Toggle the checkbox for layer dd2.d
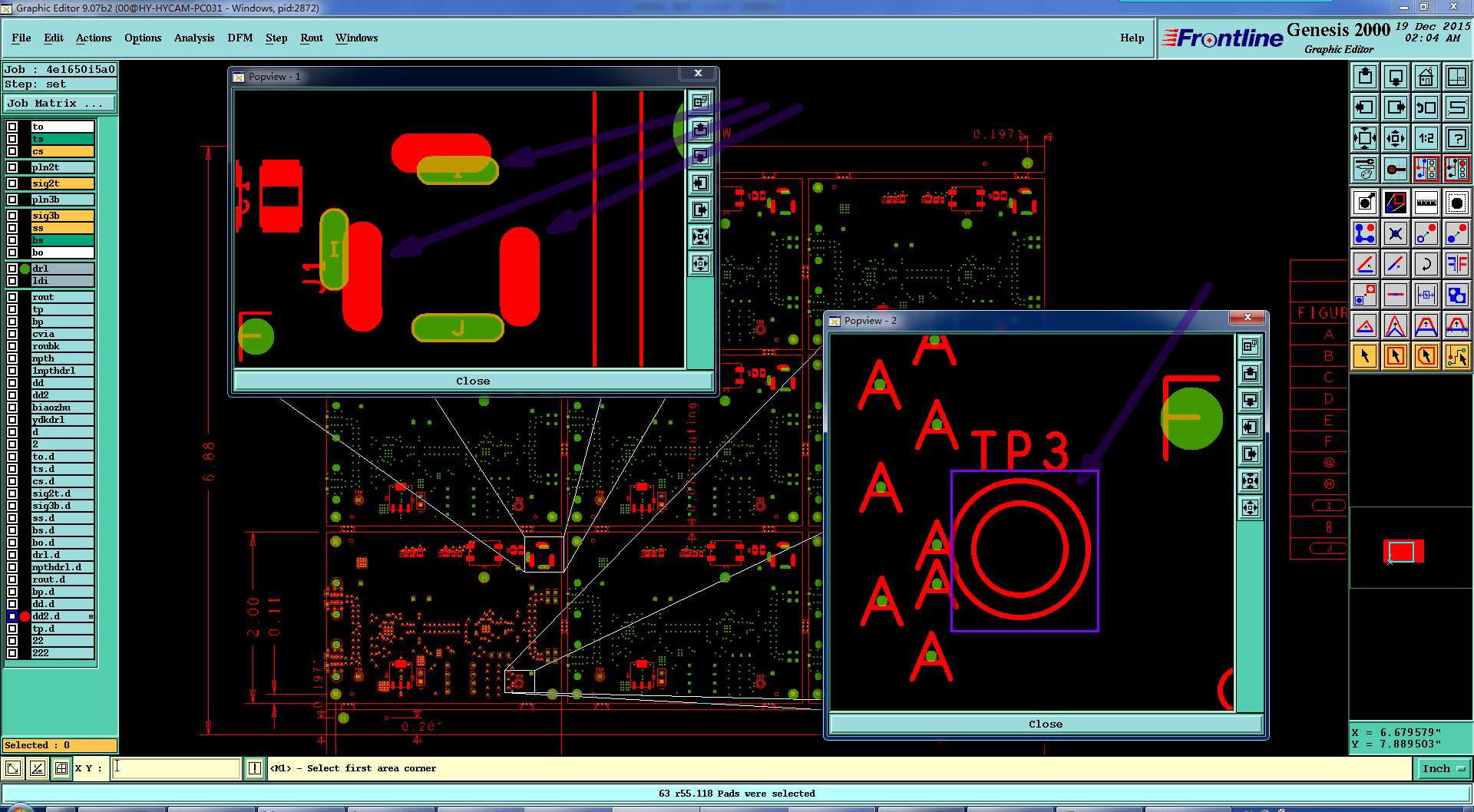The height and width of the screenshot is (812, 1474). point(12,616)
